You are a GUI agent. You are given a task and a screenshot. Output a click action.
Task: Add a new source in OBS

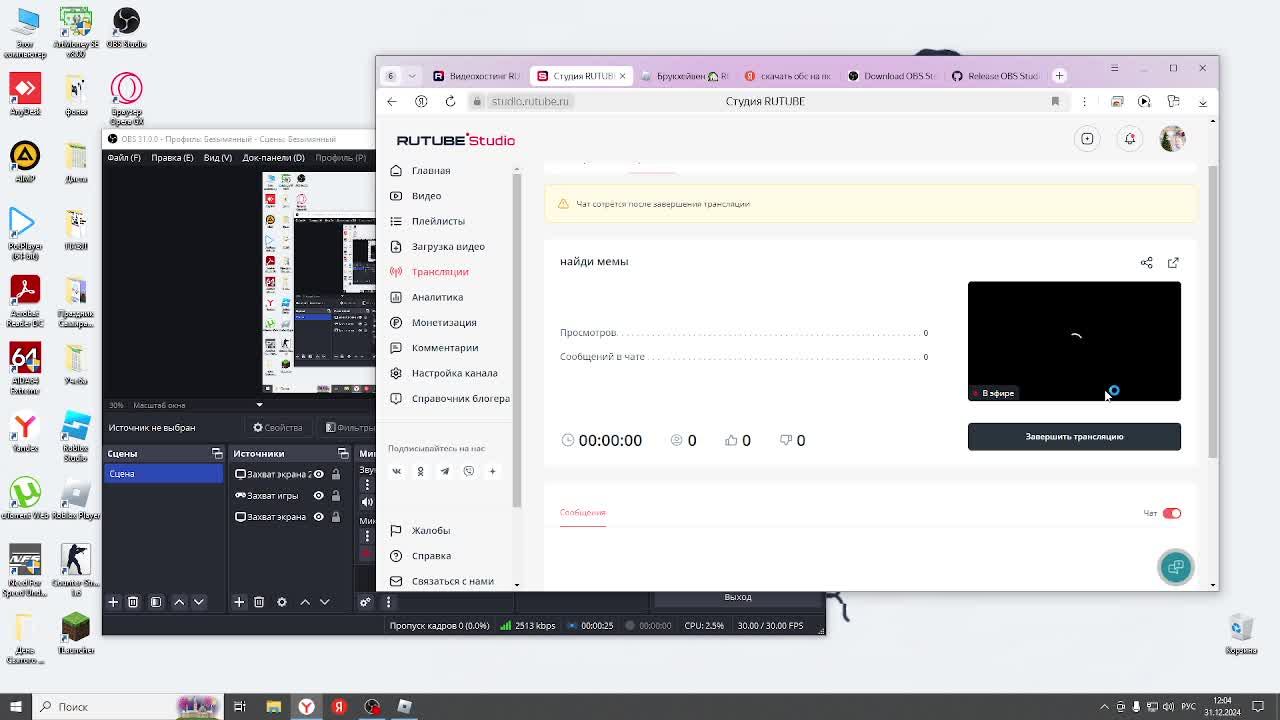tap(239, 602)
